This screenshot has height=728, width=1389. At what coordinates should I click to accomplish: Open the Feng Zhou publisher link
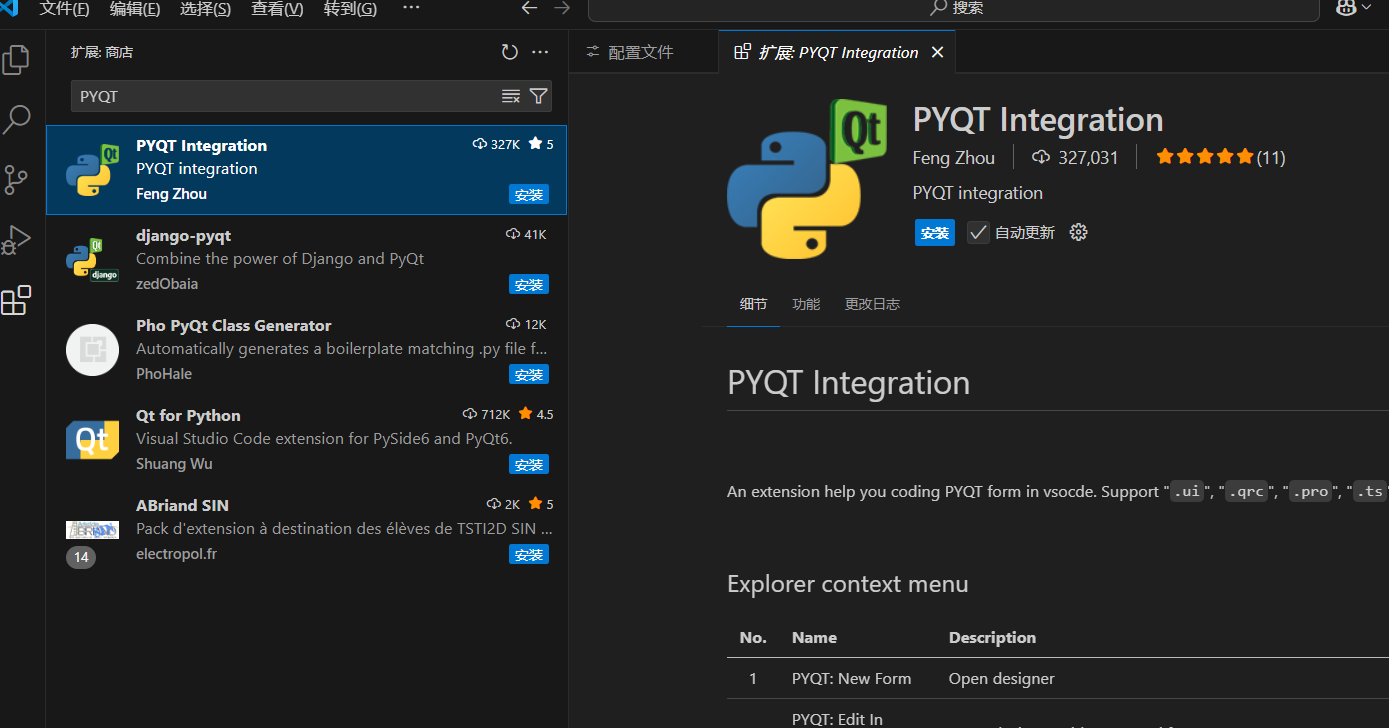[953, 157]
